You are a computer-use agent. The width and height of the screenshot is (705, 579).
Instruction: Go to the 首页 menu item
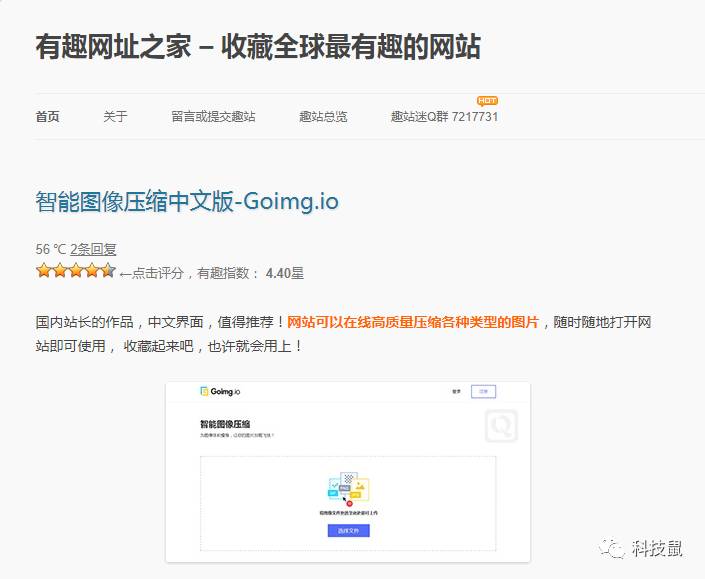coord(48,117)
